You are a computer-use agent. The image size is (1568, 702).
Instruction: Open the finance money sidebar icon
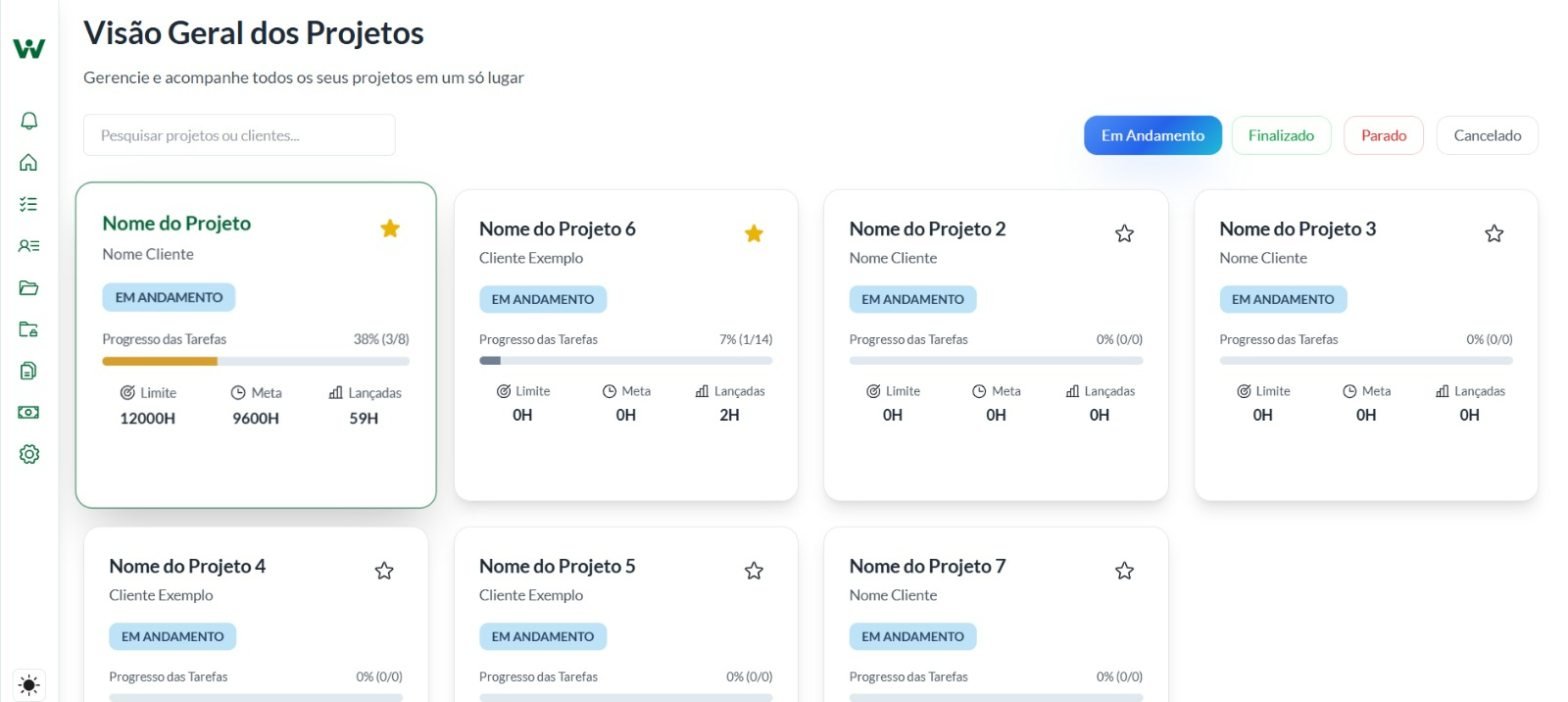point(28,413)
